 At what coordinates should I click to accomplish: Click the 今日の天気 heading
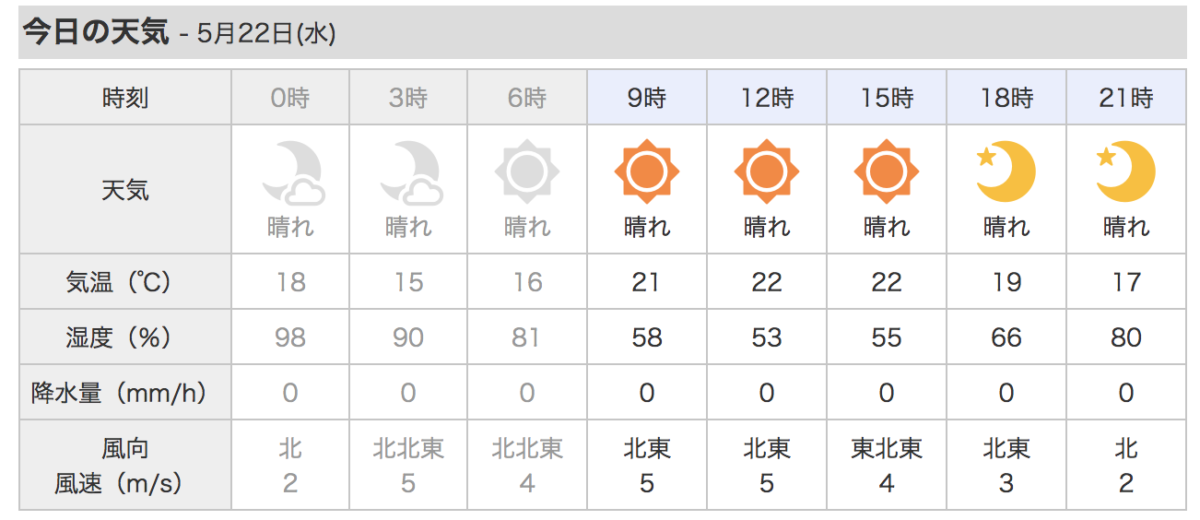[95, 32]
